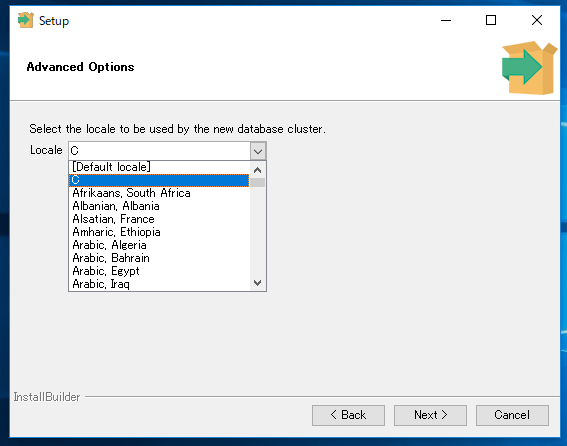
Task: Select Arabic, Bahrain in list
Action: tap(159, 258)
